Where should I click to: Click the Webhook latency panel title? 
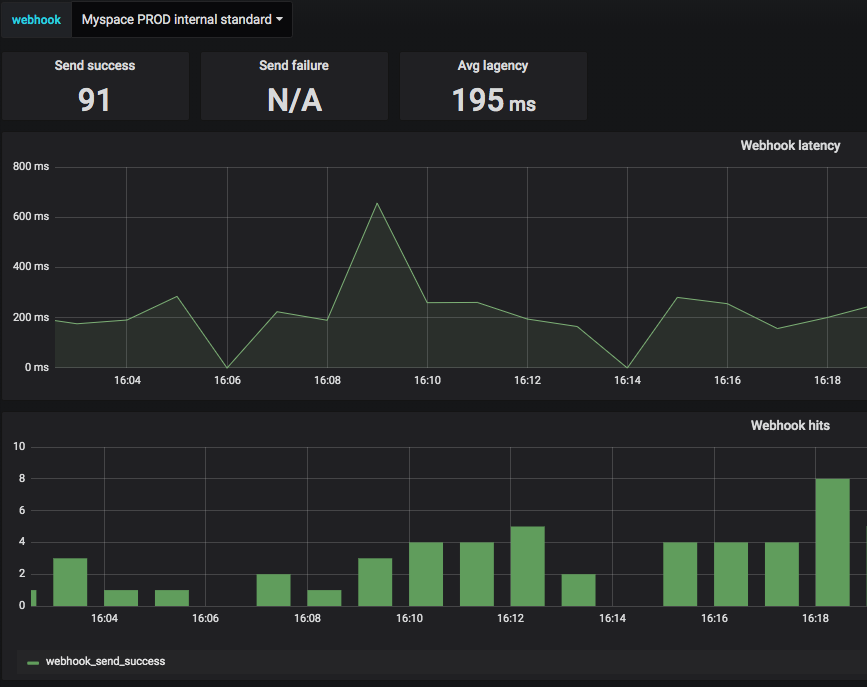pos(790,145)
